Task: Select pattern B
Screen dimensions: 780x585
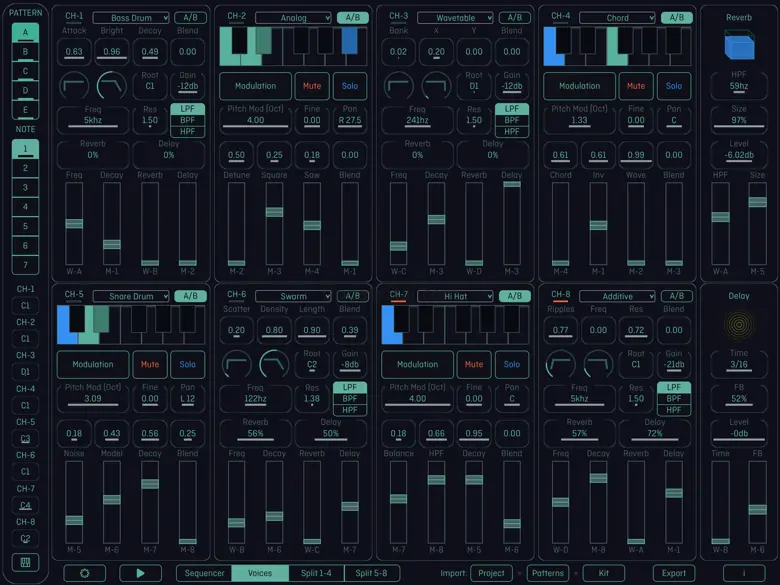Action: (25, 52)
